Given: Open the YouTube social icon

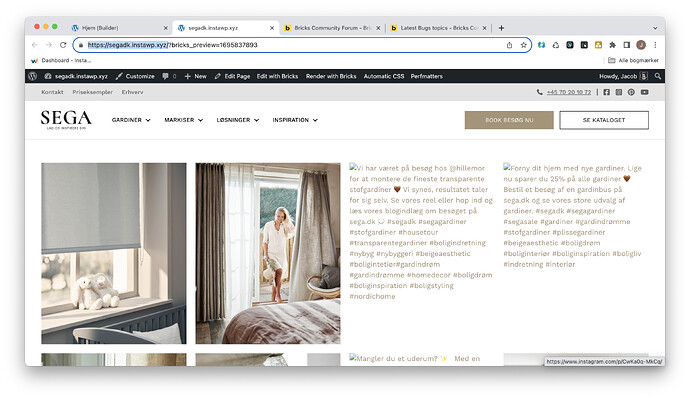Looking at the screenshot, I should 644,92.
